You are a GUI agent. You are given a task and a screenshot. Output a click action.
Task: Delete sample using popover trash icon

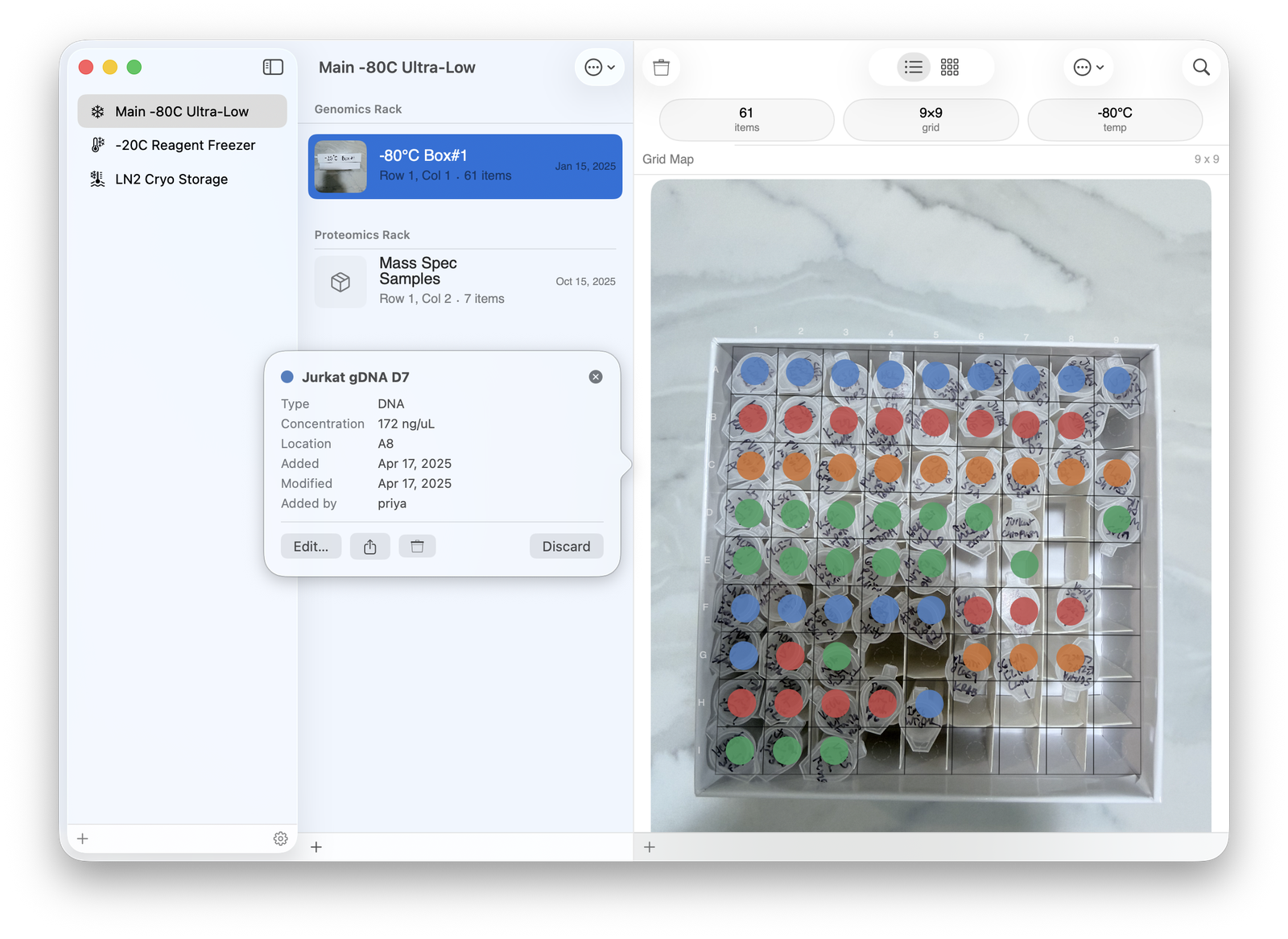pyautogui.click(x=417, y=546)
